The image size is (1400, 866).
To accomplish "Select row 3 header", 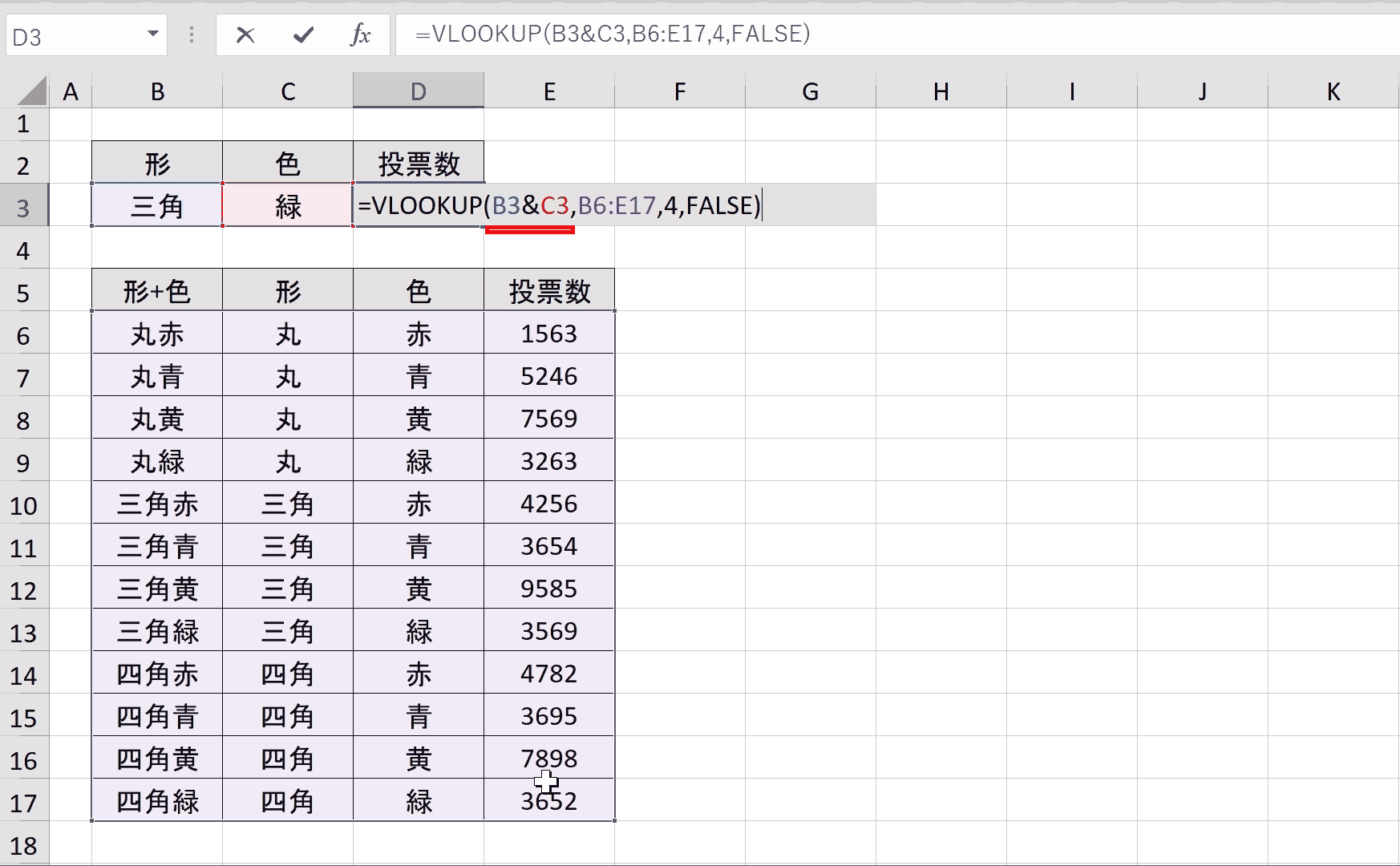I will (x=24, y=207).
